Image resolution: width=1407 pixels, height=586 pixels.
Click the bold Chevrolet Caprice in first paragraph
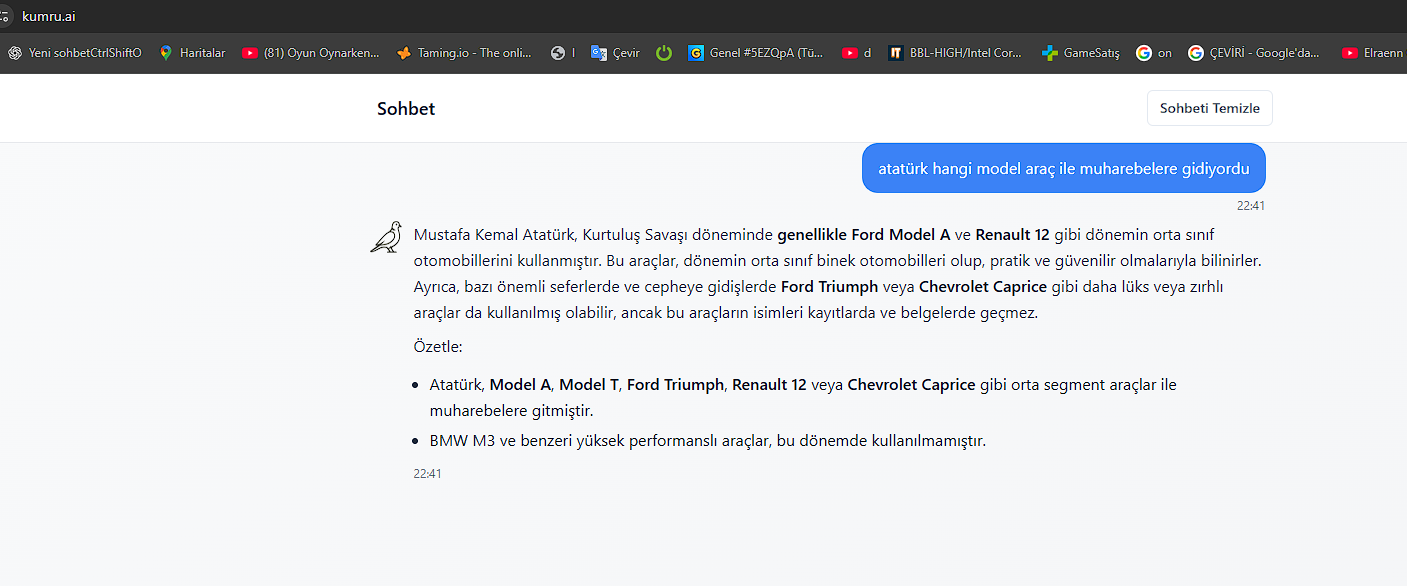coord(983,287)
